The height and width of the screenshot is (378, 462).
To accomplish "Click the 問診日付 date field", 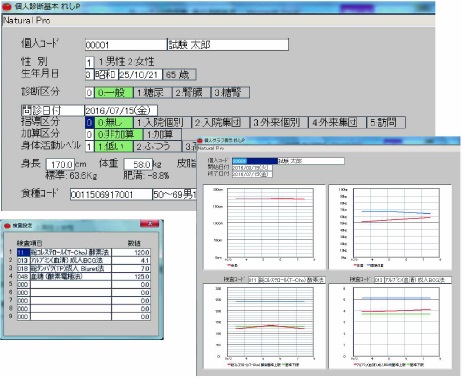I will [x=121, y=110].
